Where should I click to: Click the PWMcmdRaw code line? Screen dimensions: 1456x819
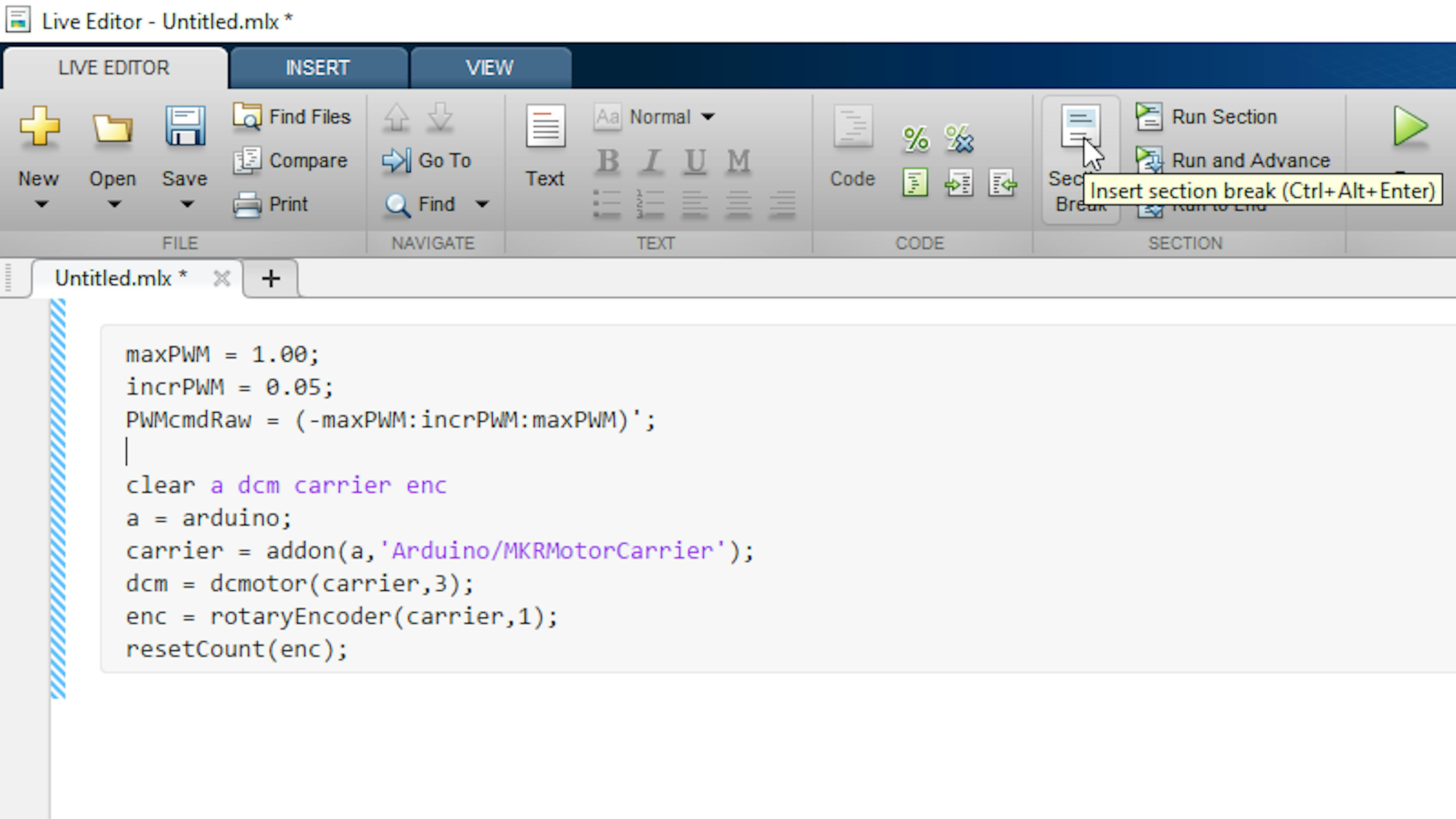tap(390, 421)
